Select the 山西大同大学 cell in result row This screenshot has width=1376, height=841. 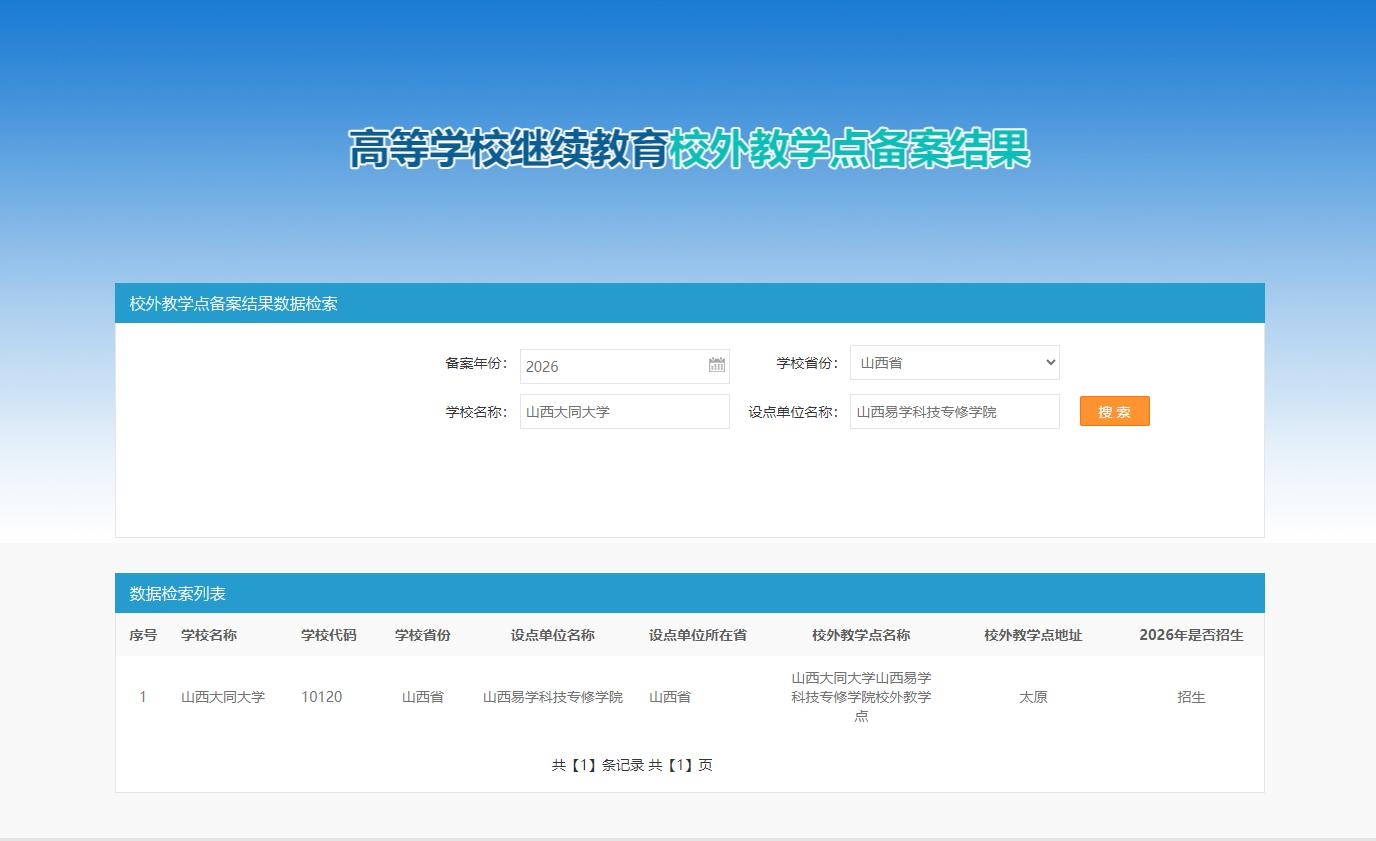click(x=223, y=697)
